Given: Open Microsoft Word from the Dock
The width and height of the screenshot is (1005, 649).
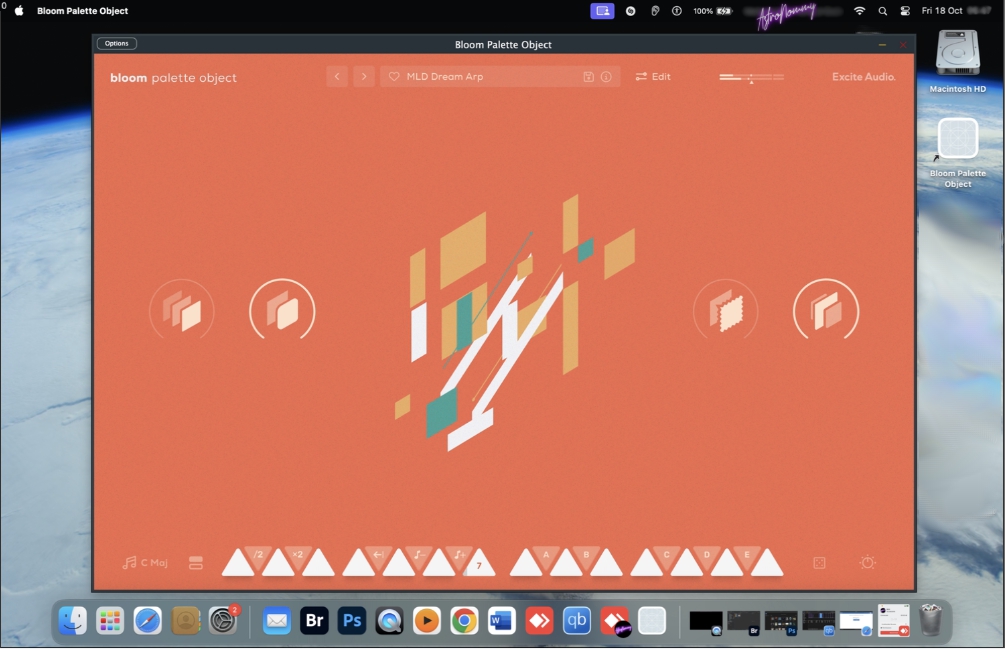Looking at the screenshot, I should (502, 620).
